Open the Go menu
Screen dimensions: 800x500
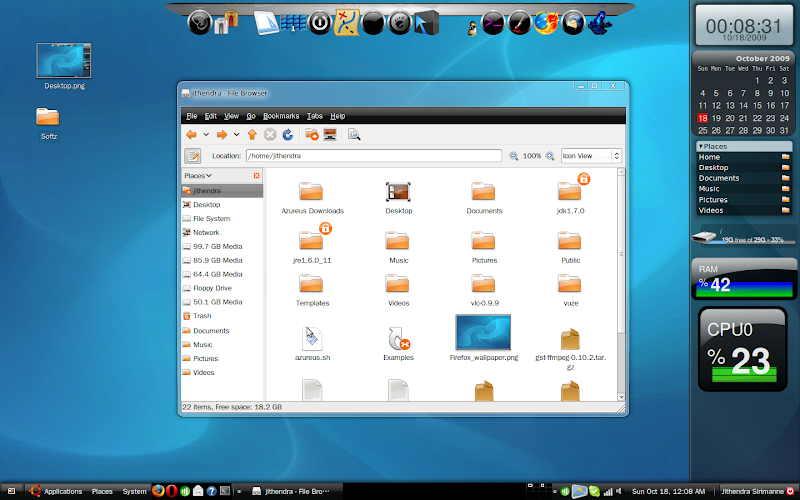[251, 116]
